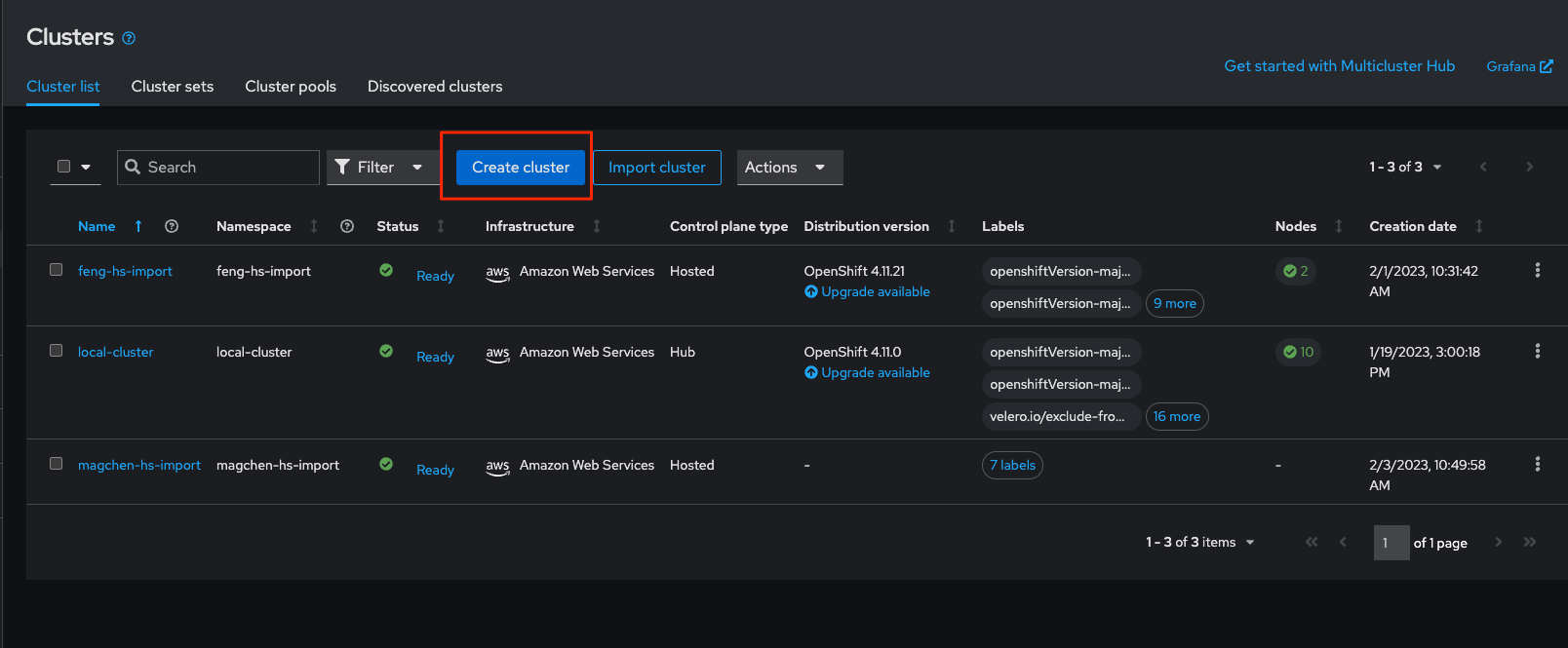
Task: Sort by the Nodes column arrows icon
Action: (x=1339, y=226)
